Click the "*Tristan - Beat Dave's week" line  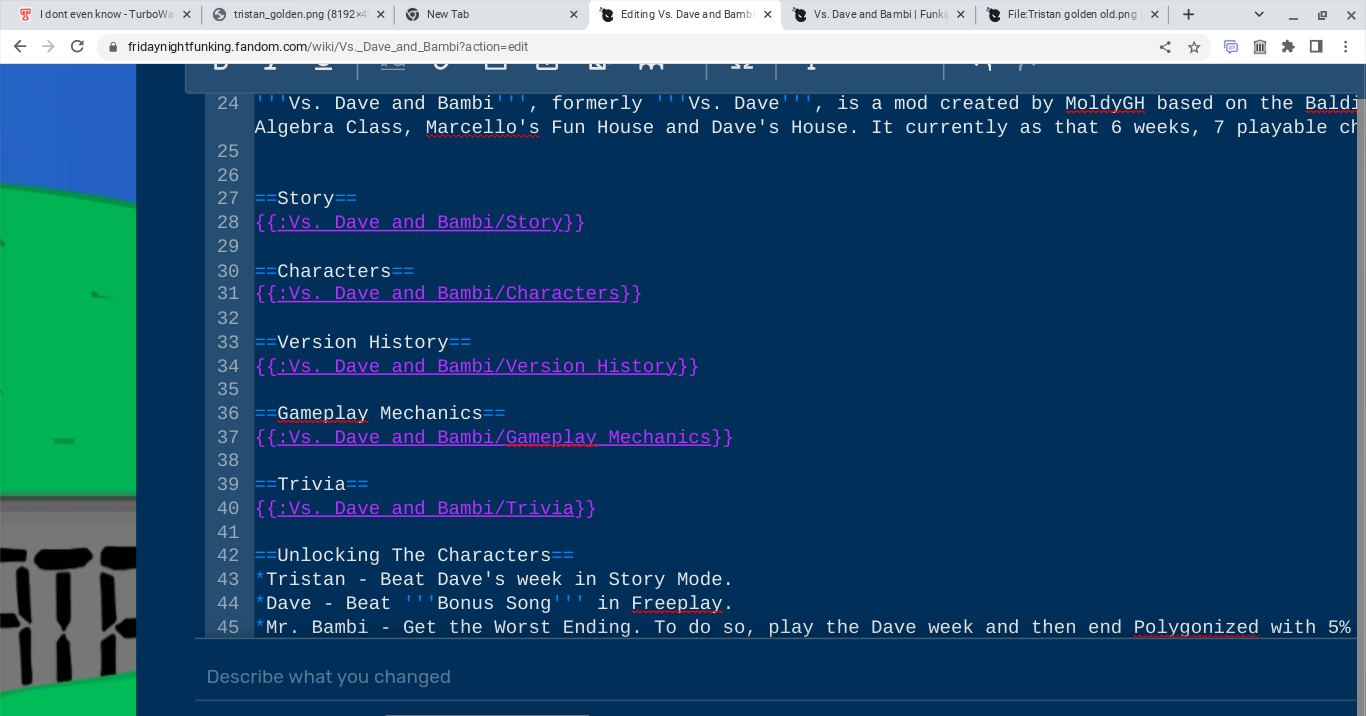(x=494, y=579)
